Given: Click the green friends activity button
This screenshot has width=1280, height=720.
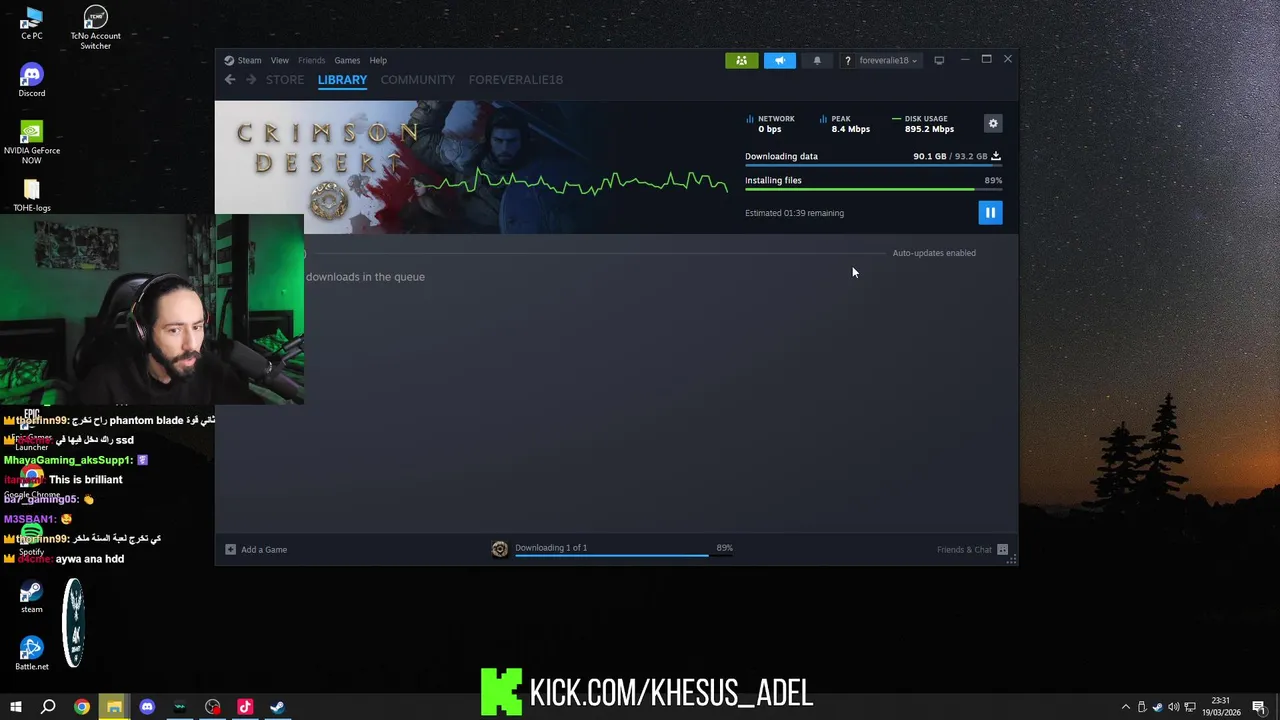Looking at the screenshot, I should (x=741, y=60).
